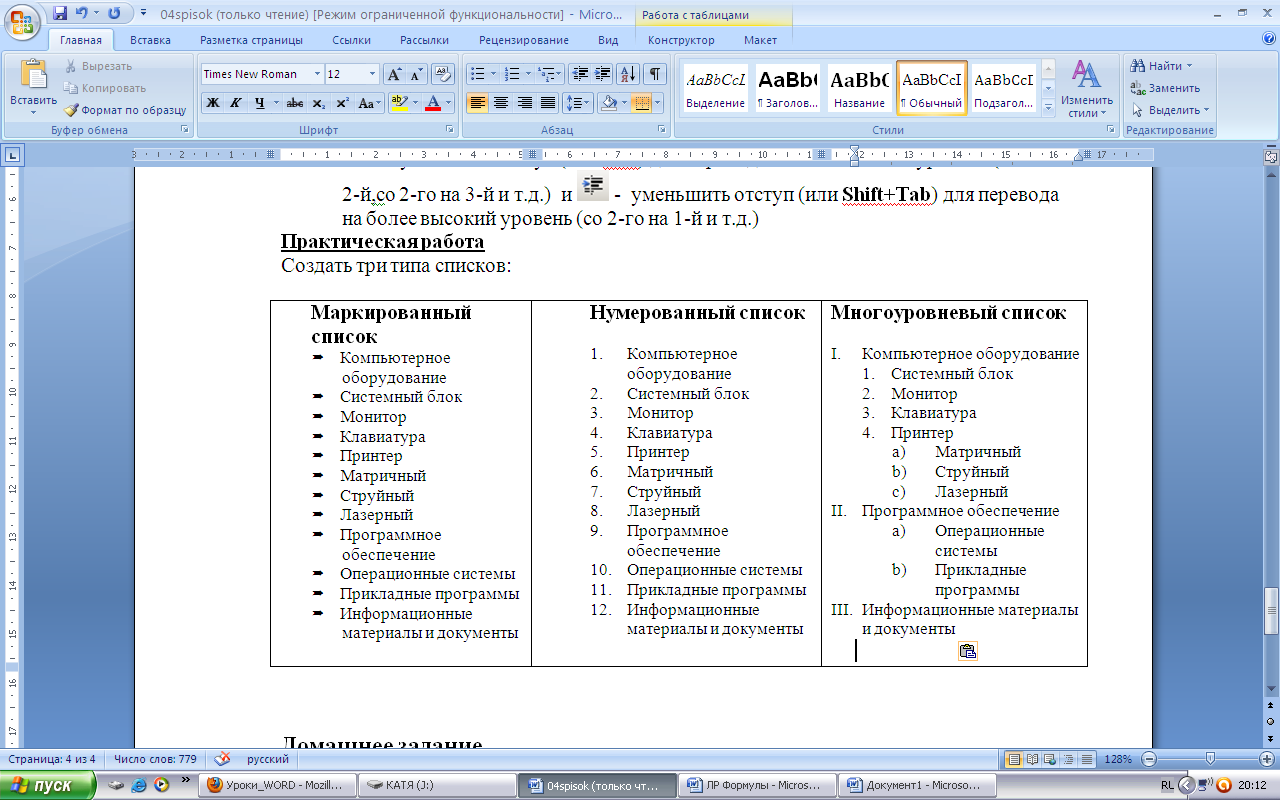Click the Format Painter (Формат по образцу)
Screen dimensions: 1280x800
(x=126, y=110)
